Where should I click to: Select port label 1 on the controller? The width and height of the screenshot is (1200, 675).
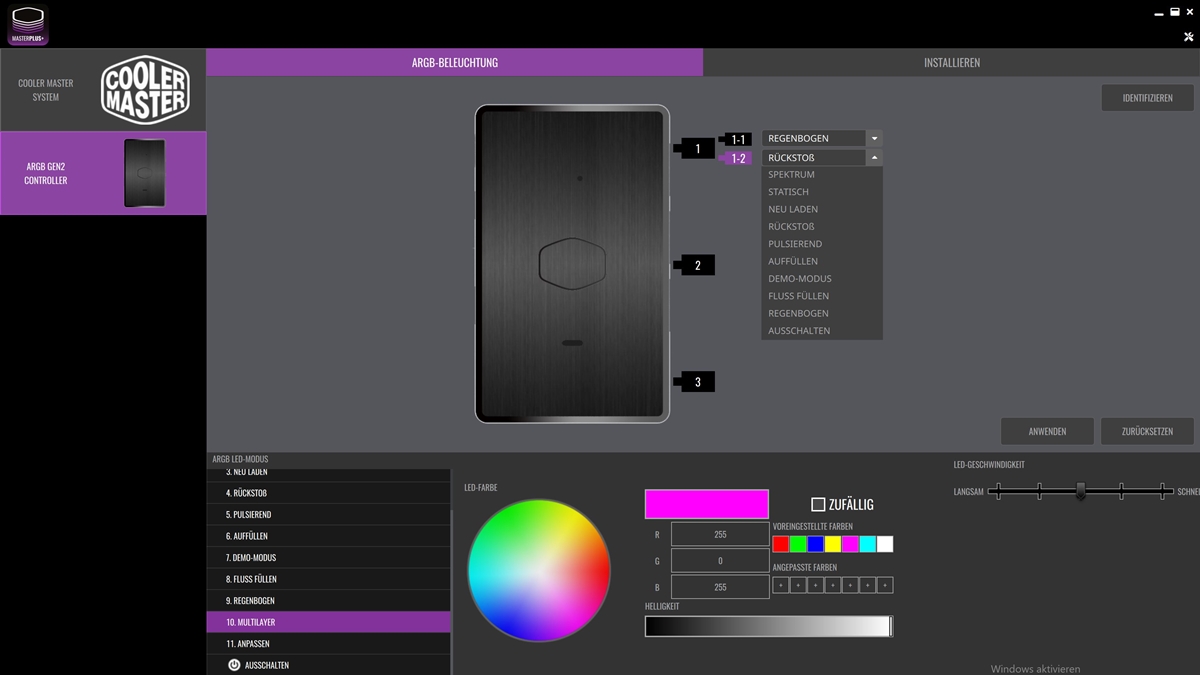click(x=698, y=149)
